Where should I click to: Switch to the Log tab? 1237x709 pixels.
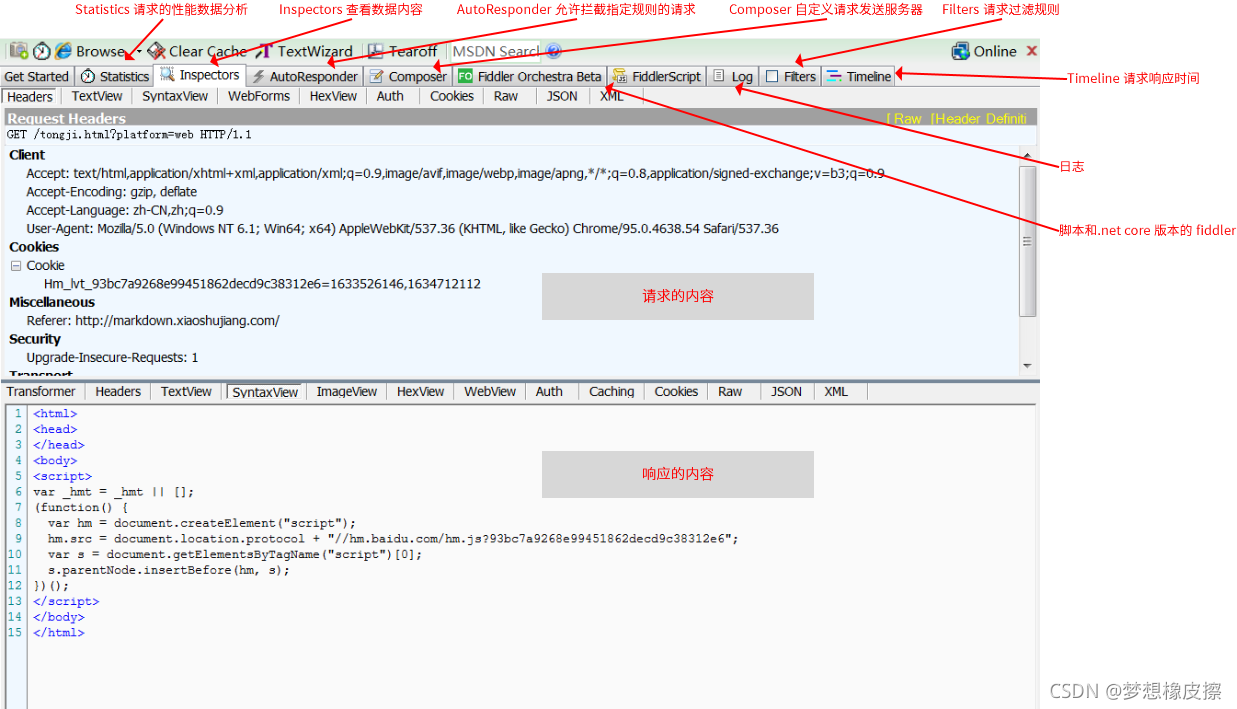[x=733, y=76]
